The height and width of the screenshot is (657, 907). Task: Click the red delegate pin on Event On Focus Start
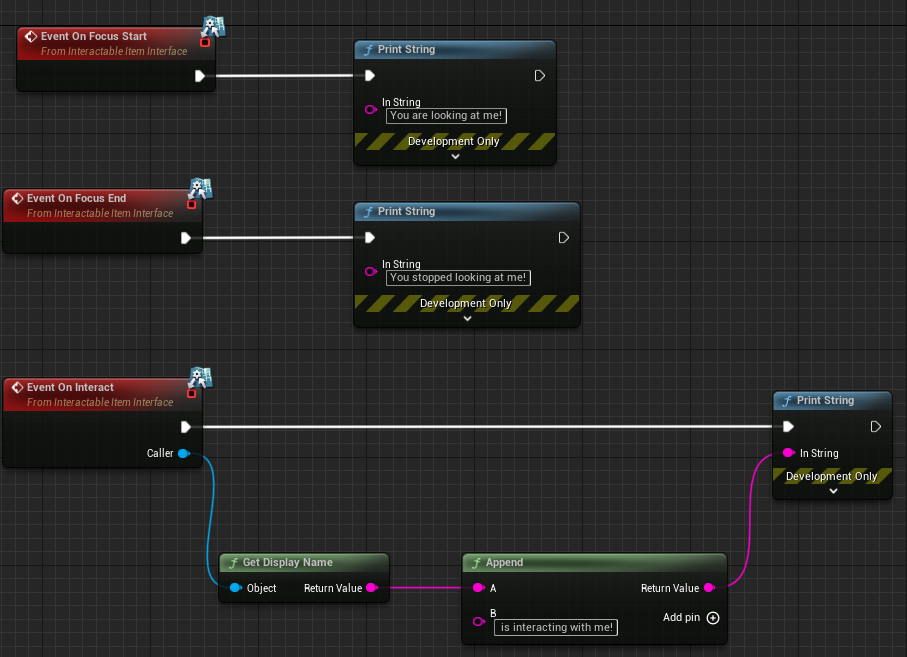click(205, 42)
